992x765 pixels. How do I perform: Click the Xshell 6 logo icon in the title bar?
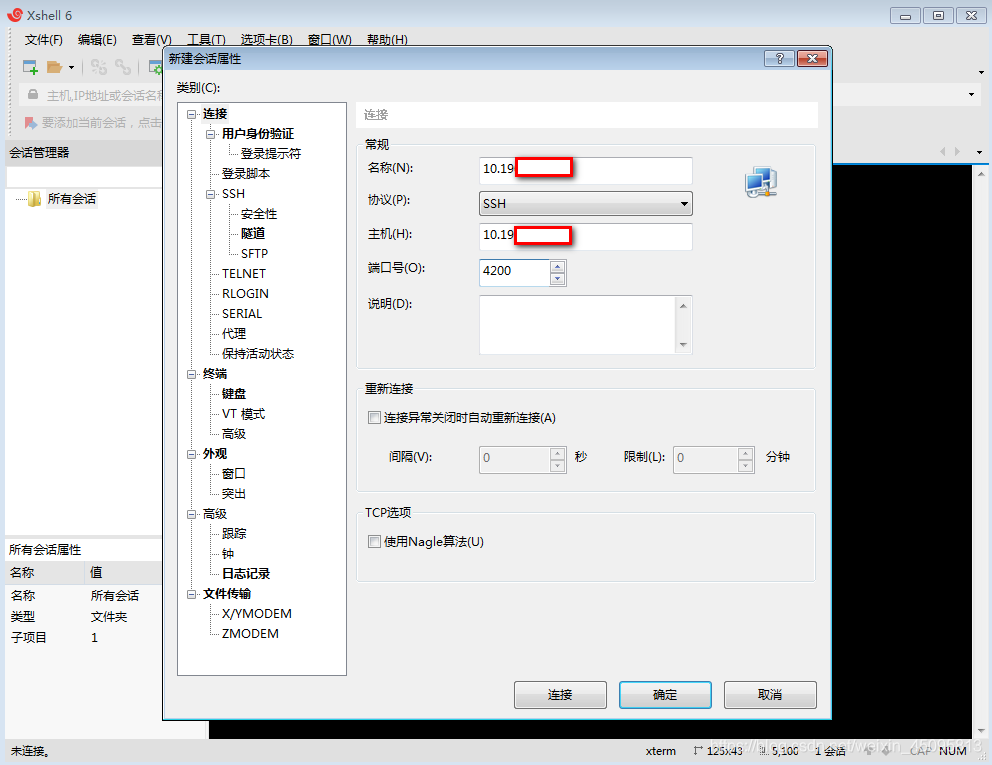point(15,15)
